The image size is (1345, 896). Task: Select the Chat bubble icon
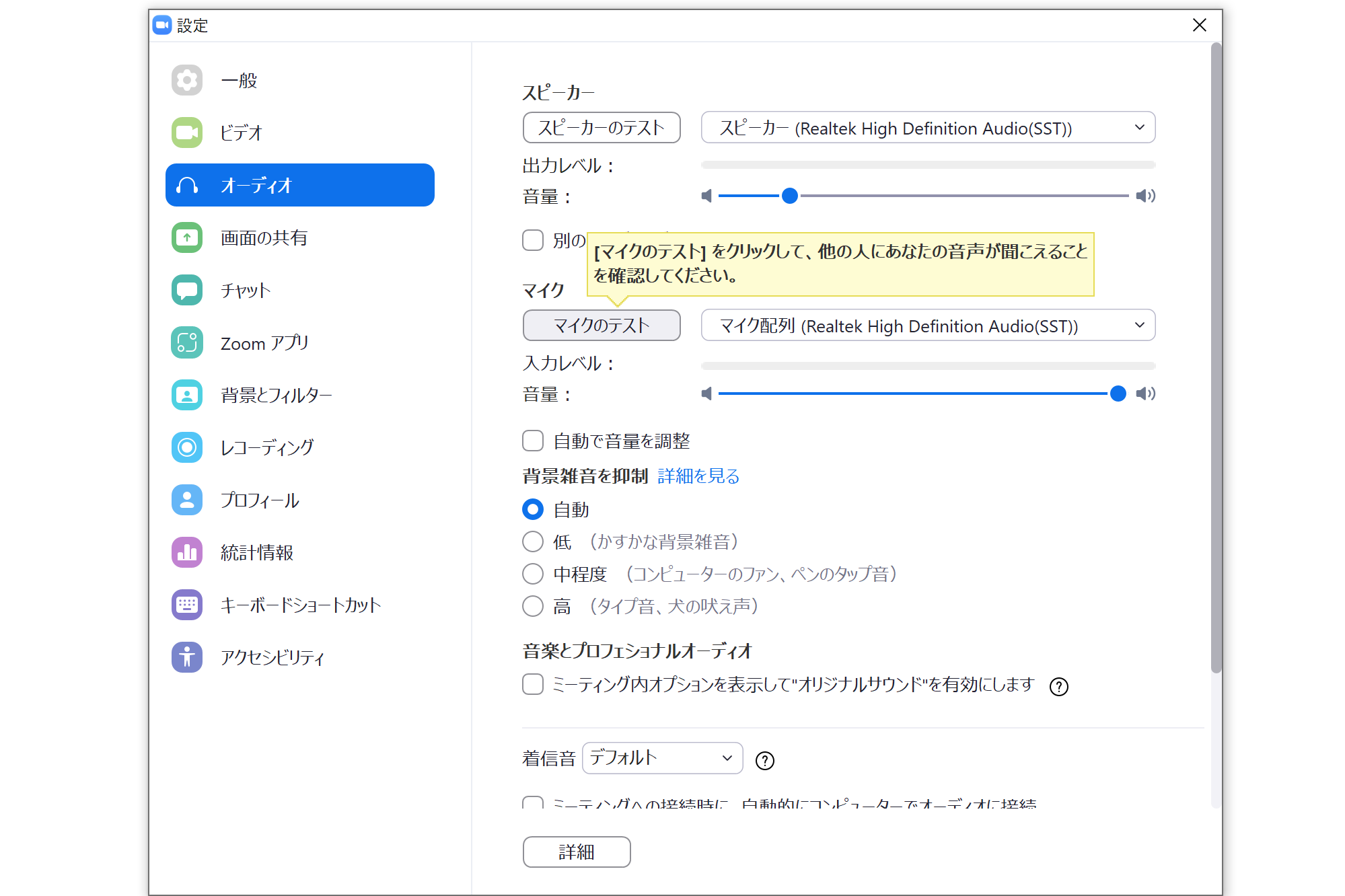point(186,290)
